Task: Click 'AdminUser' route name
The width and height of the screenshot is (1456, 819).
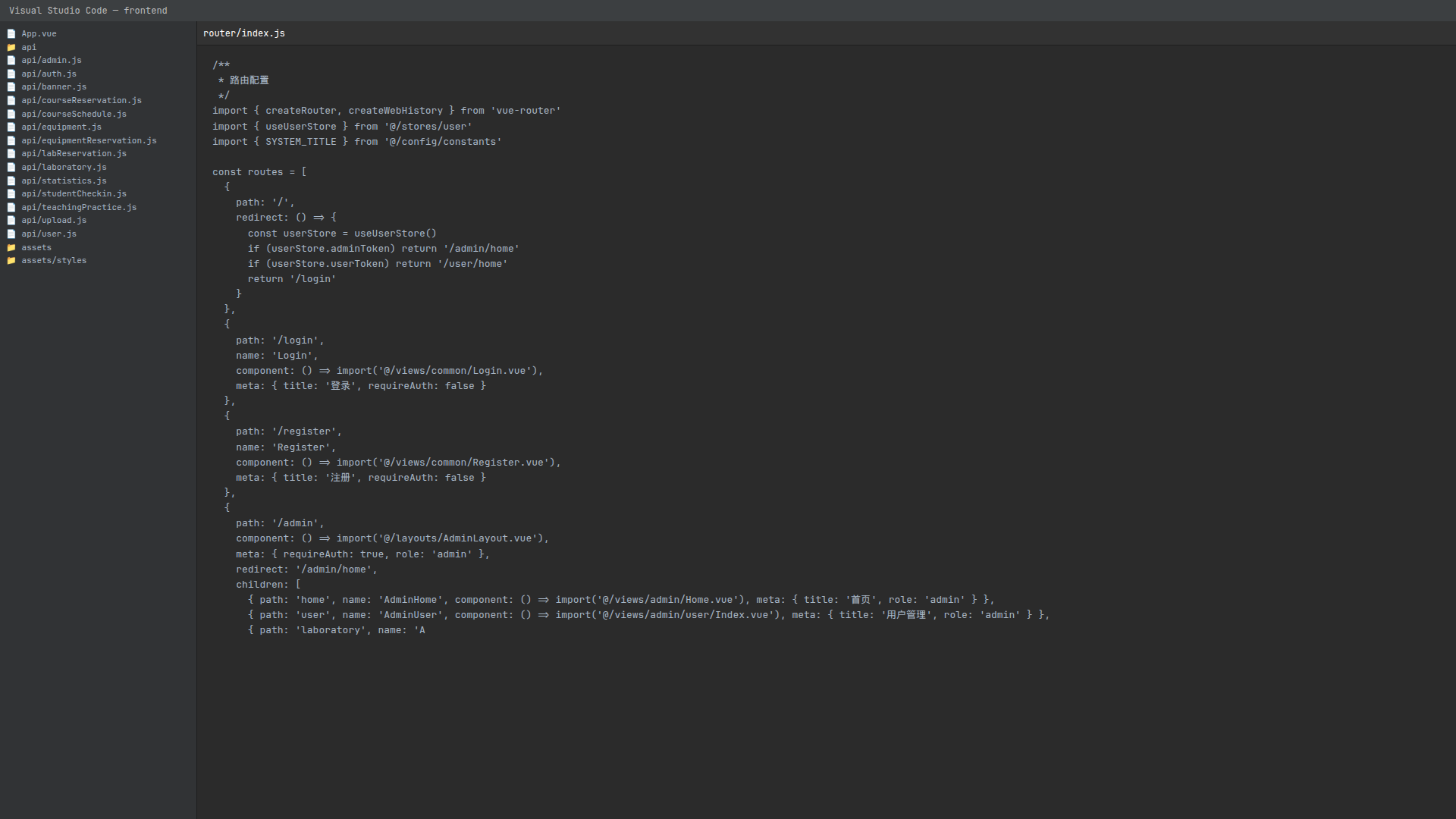Action: (410, 615)
